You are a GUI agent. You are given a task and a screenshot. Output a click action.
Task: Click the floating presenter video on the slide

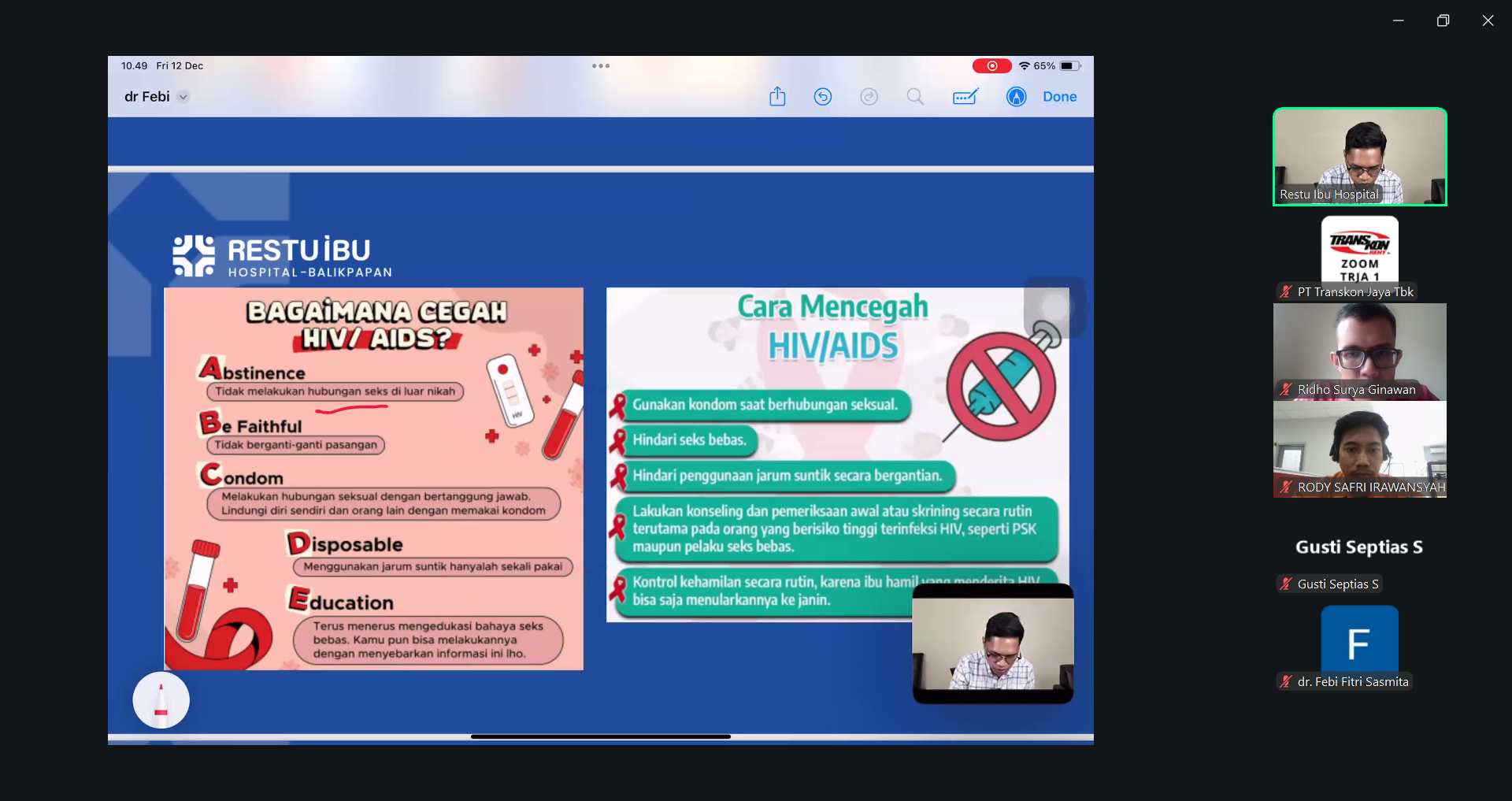click(x=992, y=643)
